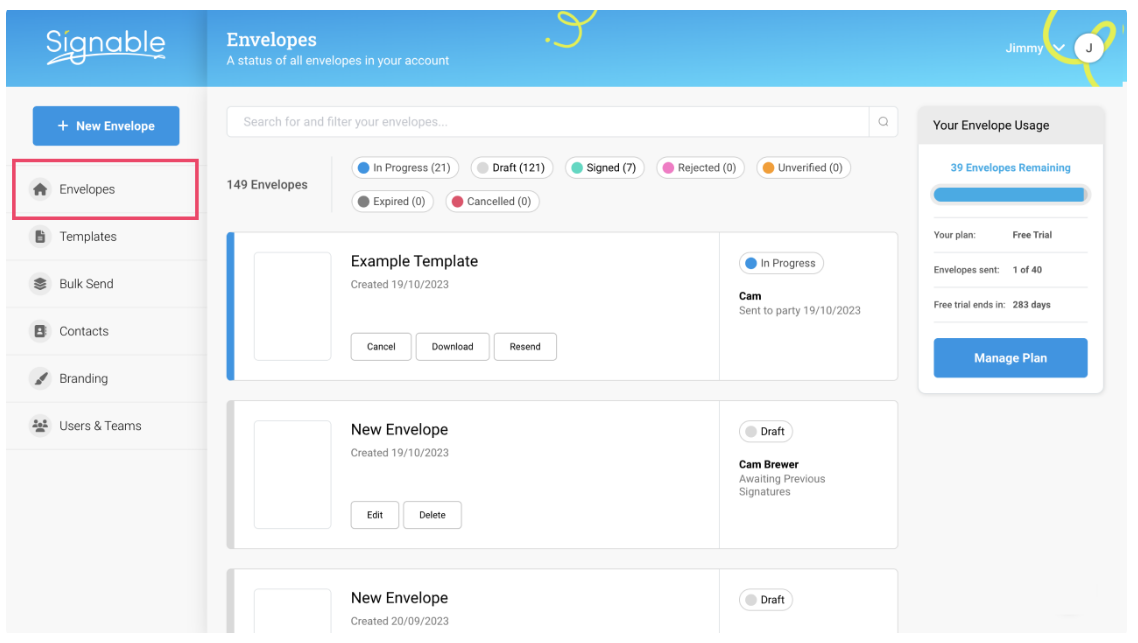1138x643 pixels.
Task: Open the Jimmy account dropdown chevron
Action: pyautogui.click(x=1059, y=48)
